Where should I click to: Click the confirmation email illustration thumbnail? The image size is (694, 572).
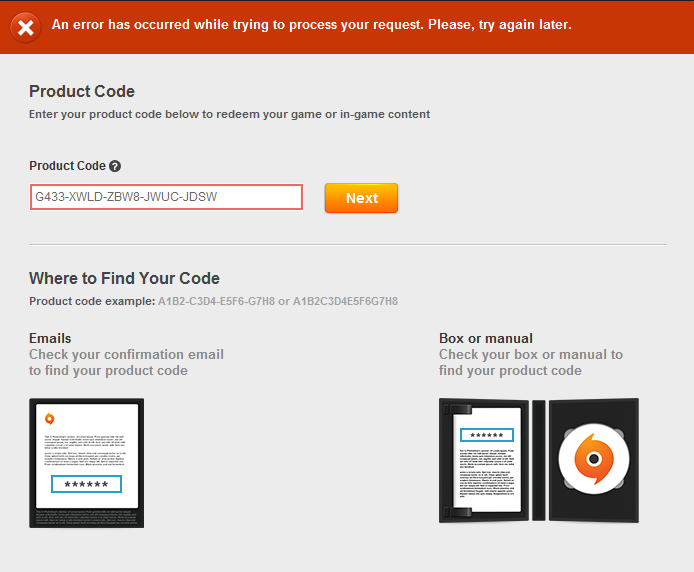pyautogui.click(x=86, y=463)
